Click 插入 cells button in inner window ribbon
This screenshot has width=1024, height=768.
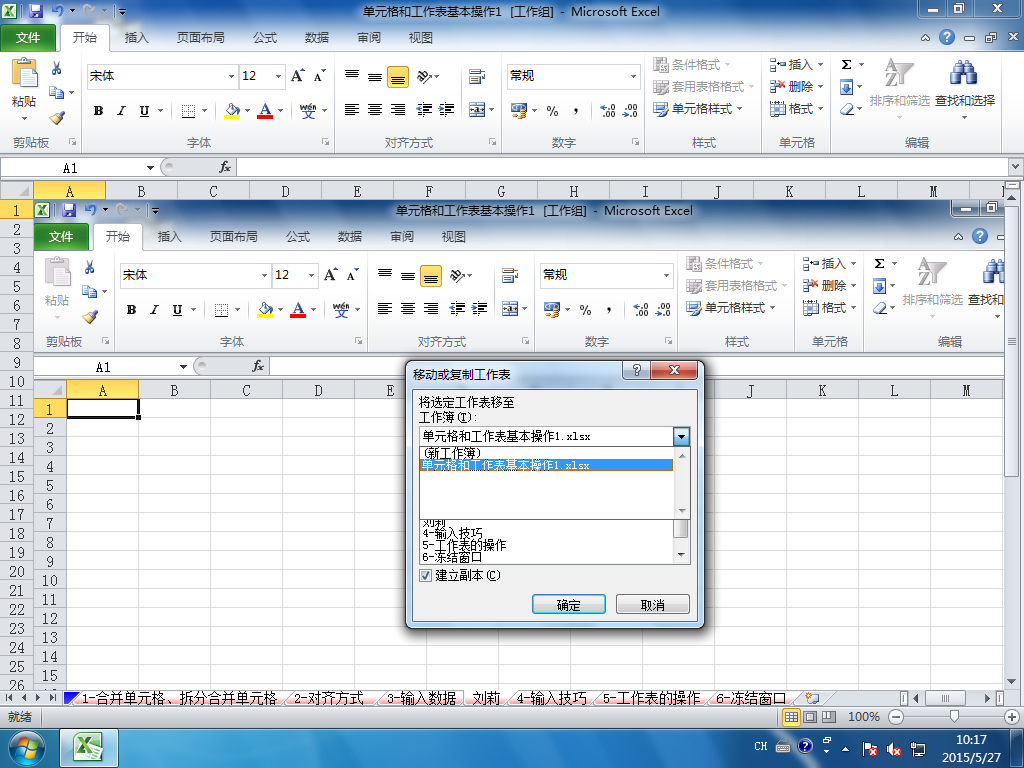829,264
